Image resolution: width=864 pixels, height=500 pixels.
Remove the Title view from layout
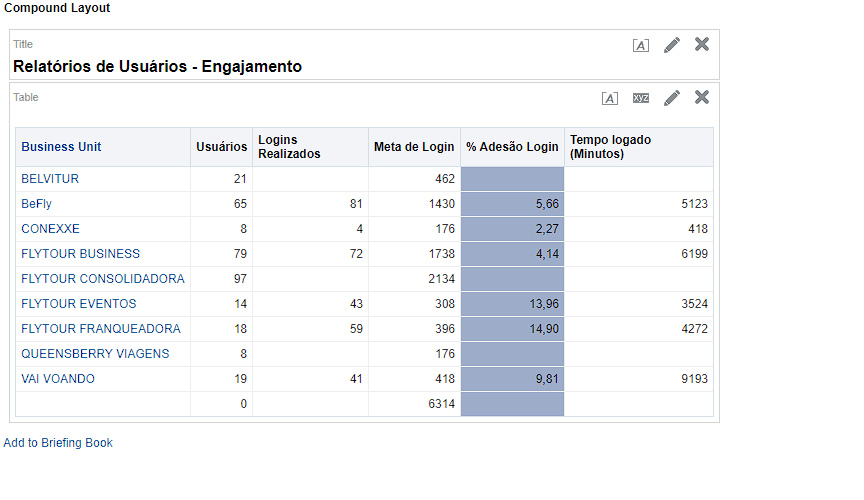click(x=701, y=44)
